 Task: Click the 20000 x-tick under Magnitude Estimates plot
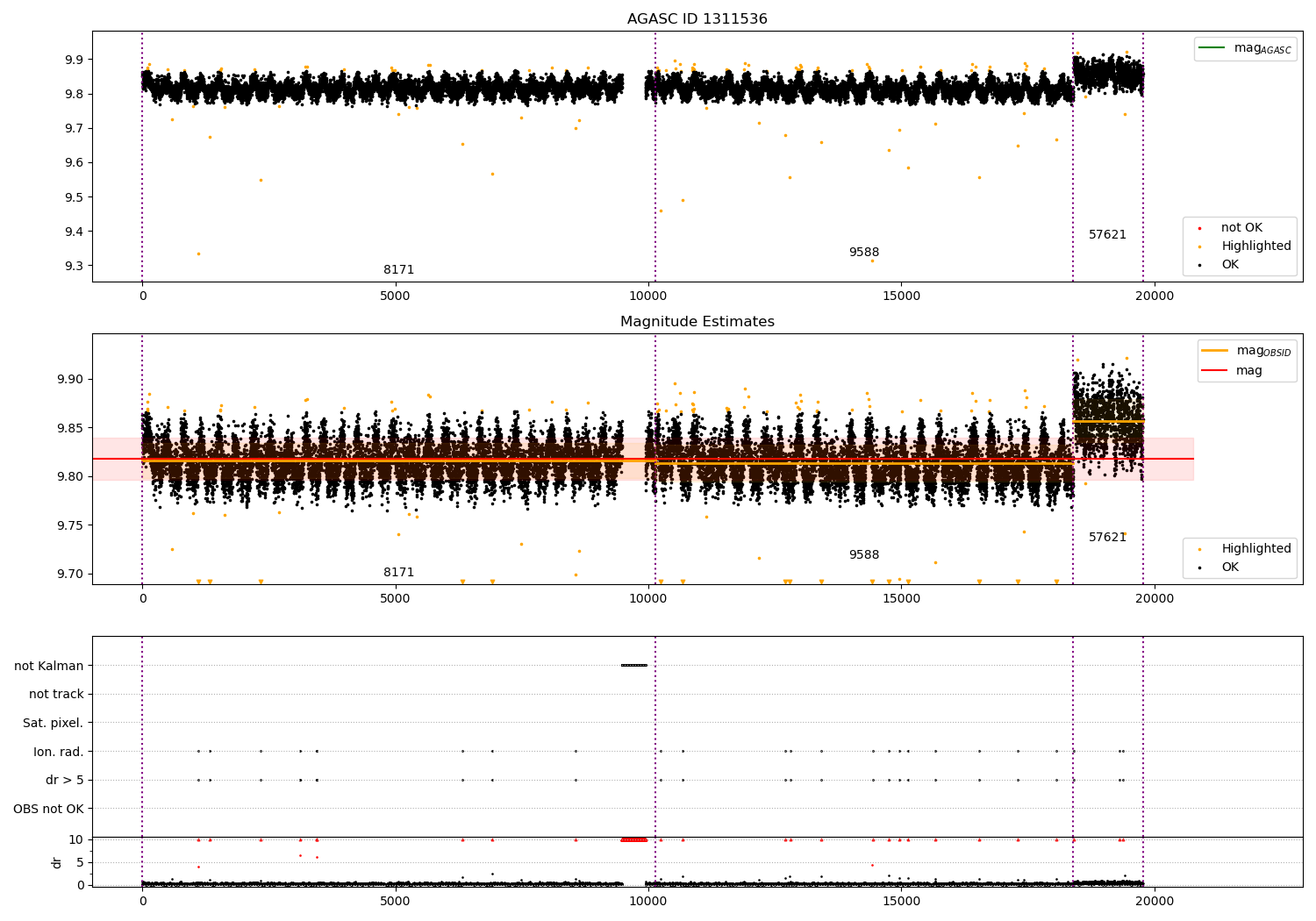coord(1155,599)
